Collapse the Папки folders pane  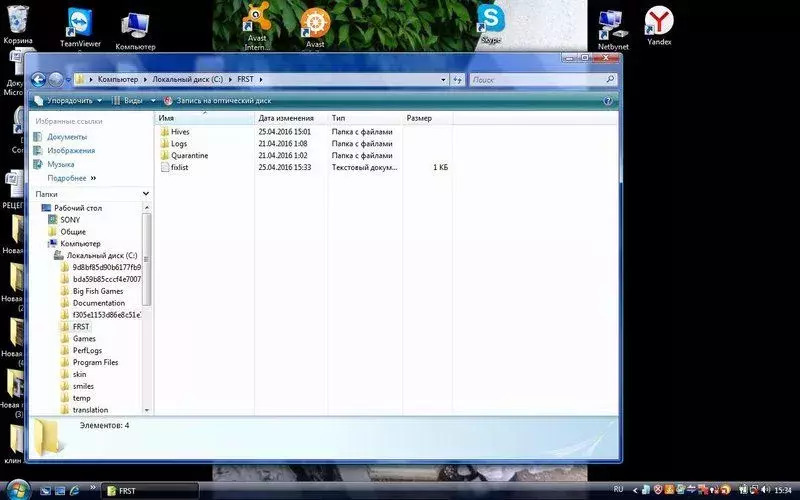point(145,194)
